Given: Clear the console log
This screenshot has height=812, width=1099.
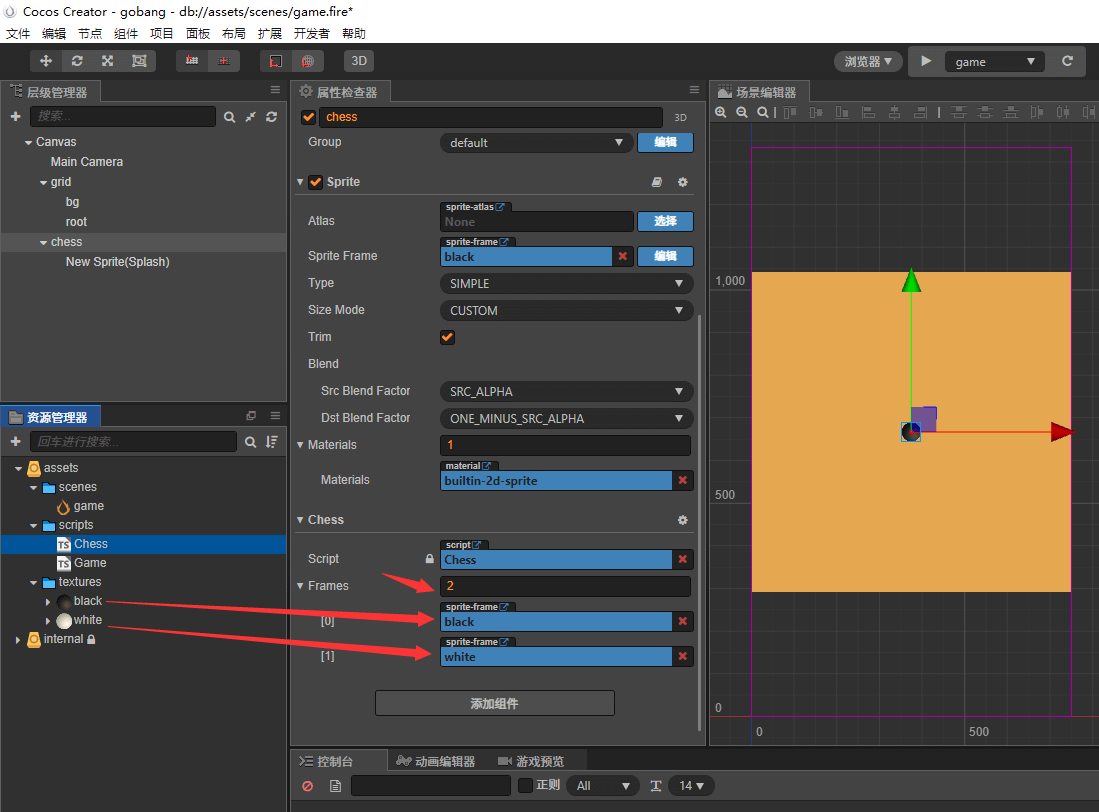Looking at the screenshot, I should coord(308,786).
